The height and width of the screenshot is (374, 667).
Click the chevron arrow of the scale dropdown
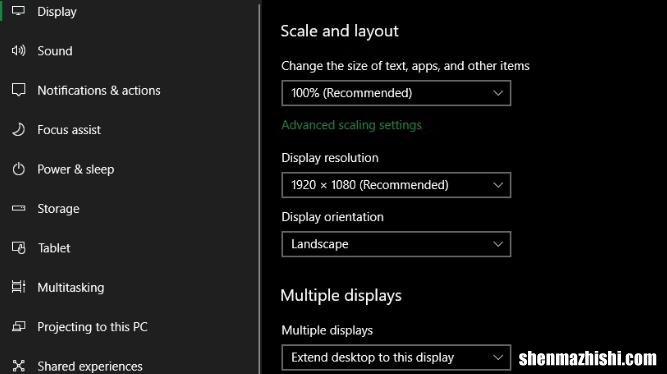[x=498, y=93]
